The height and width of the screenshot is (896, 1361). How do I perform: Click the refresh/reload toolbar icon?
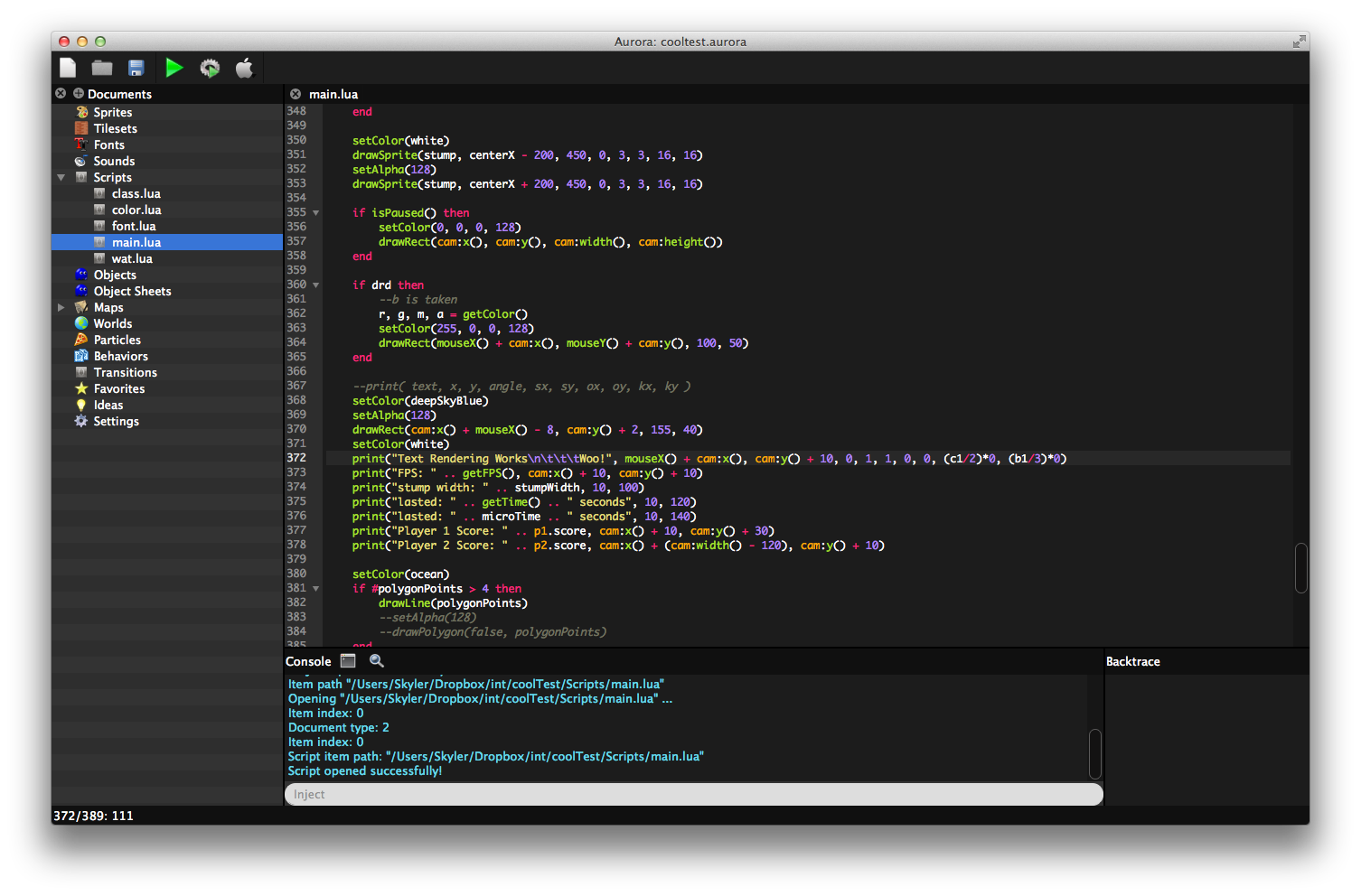(210, 68)
